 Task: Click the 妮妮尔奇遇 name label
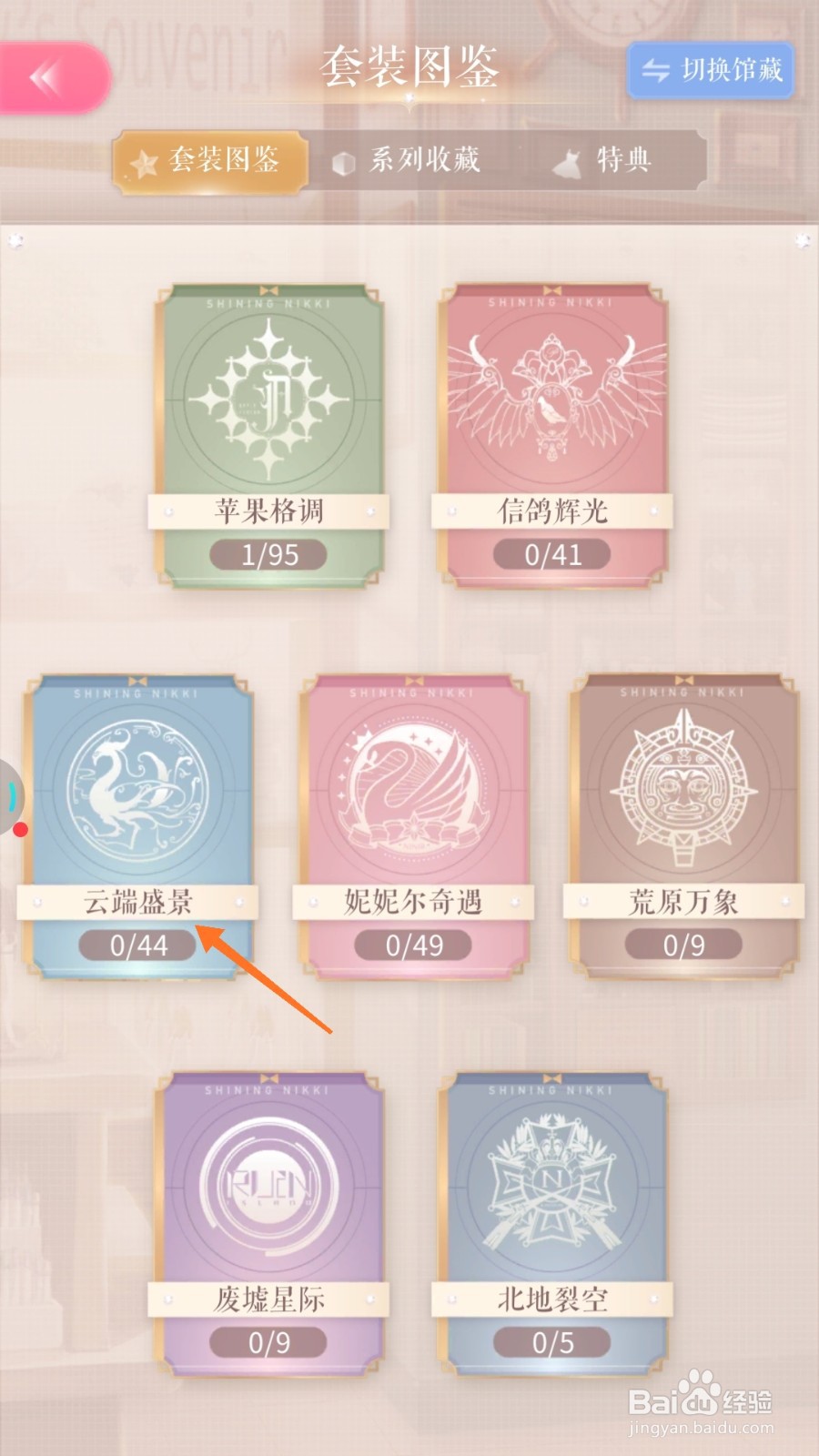pos(413,902)
